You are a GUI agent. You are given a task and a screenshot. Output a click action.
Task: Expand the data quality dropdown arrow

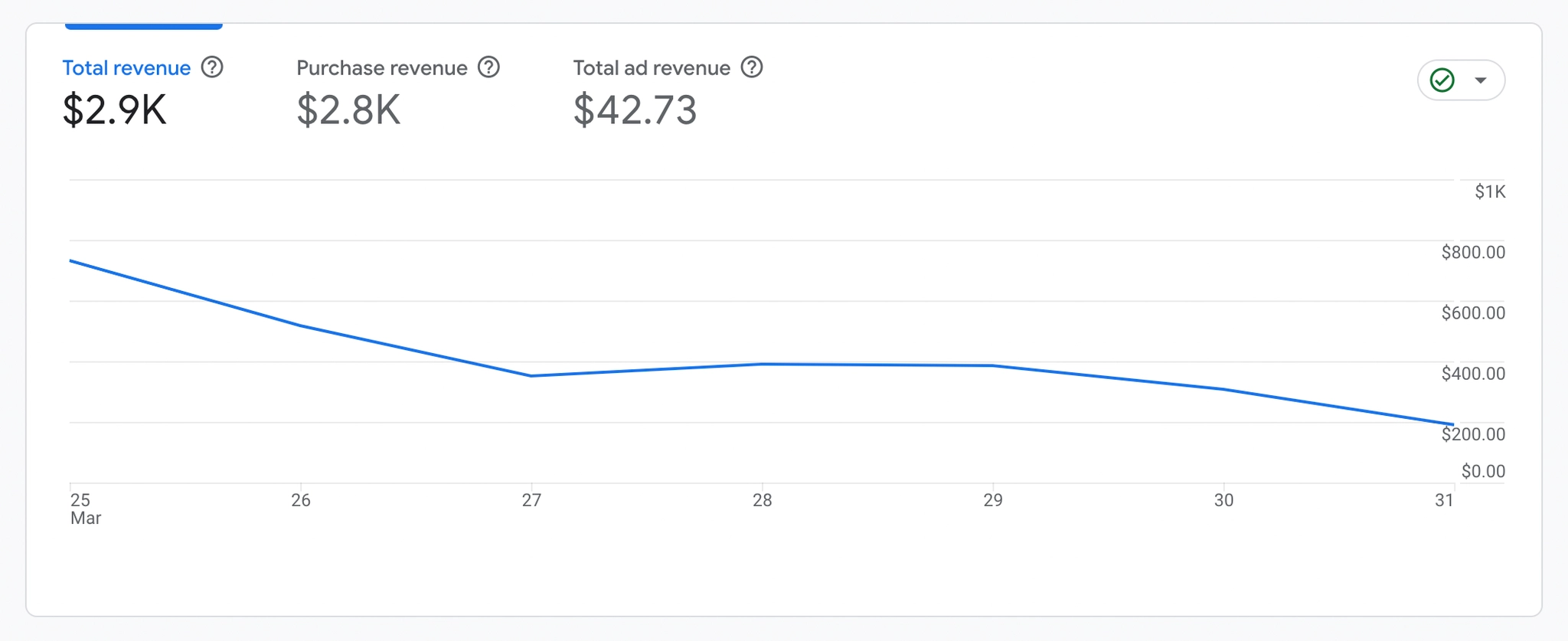(1481, 80)
